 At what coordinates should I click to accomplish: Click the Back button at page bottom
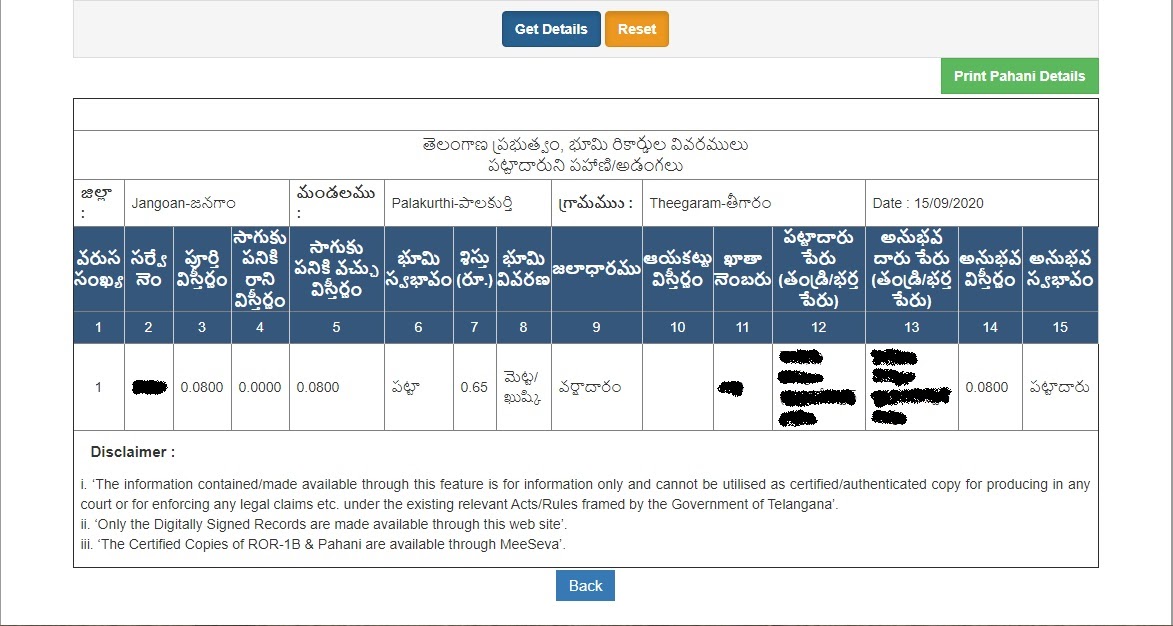tap(584, 585)
